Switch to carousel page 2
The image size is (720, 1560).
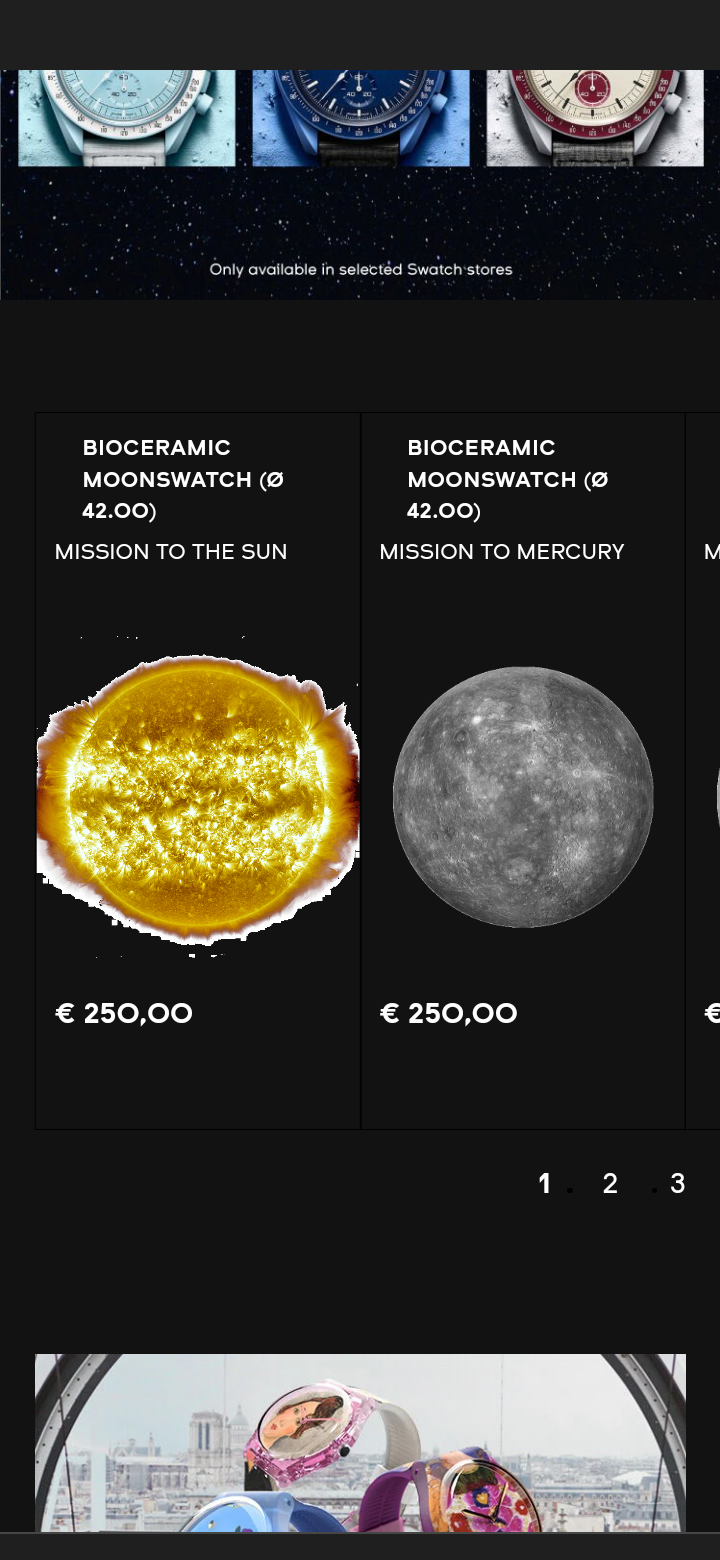610,1184
